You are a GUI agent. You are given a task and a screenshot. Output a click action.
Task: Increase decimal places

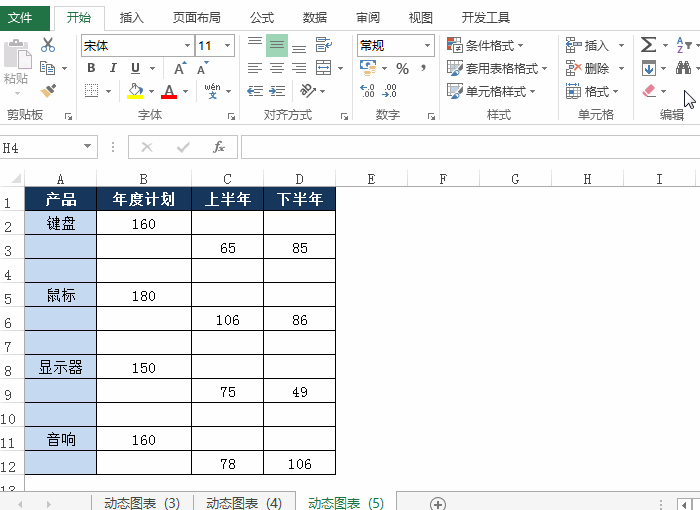(x=367, y=91)
